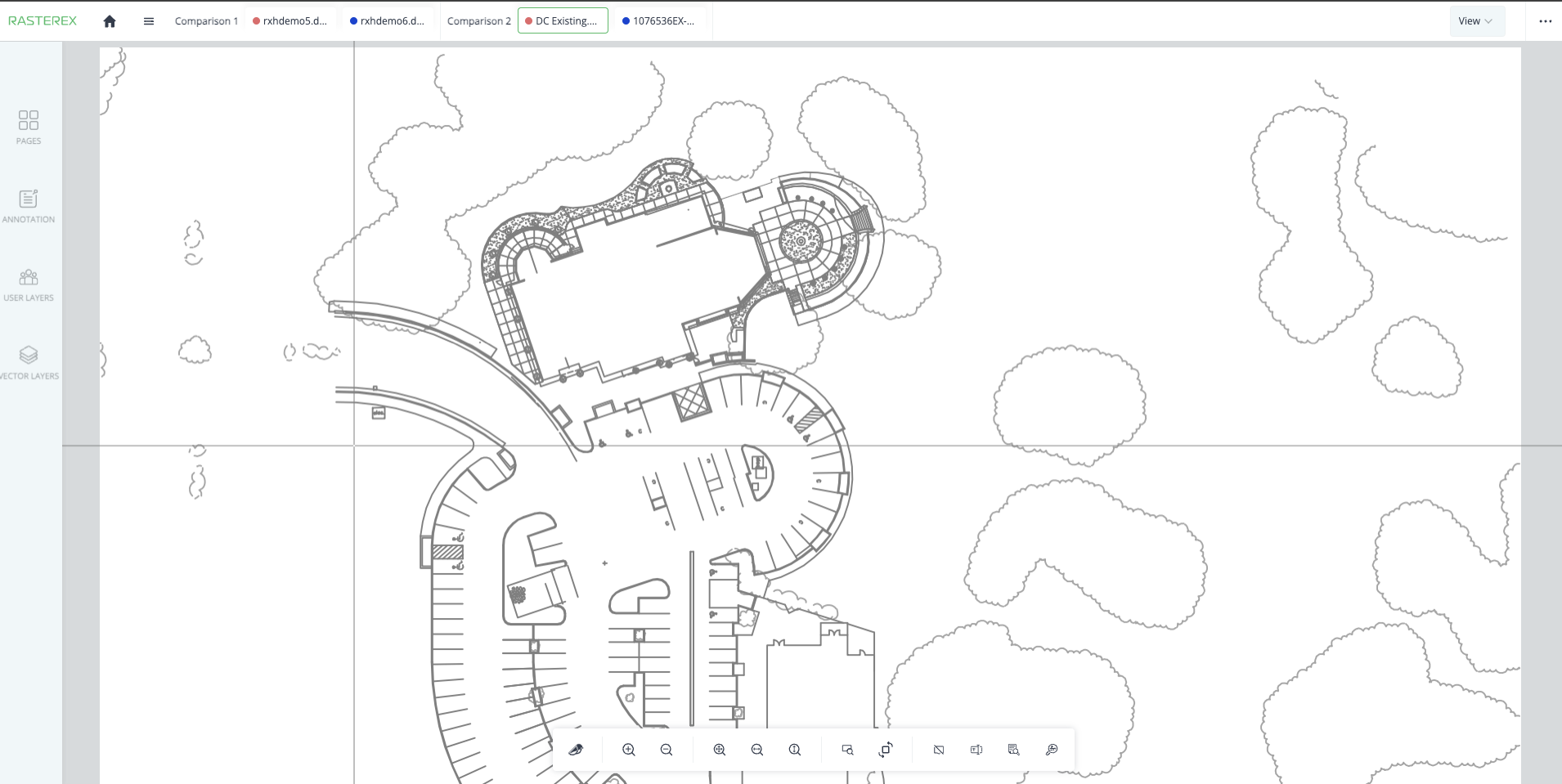Viewport: 1562px width, 784px height.
Task: Go to the home screen icon
Action: (x=110, y=21)
